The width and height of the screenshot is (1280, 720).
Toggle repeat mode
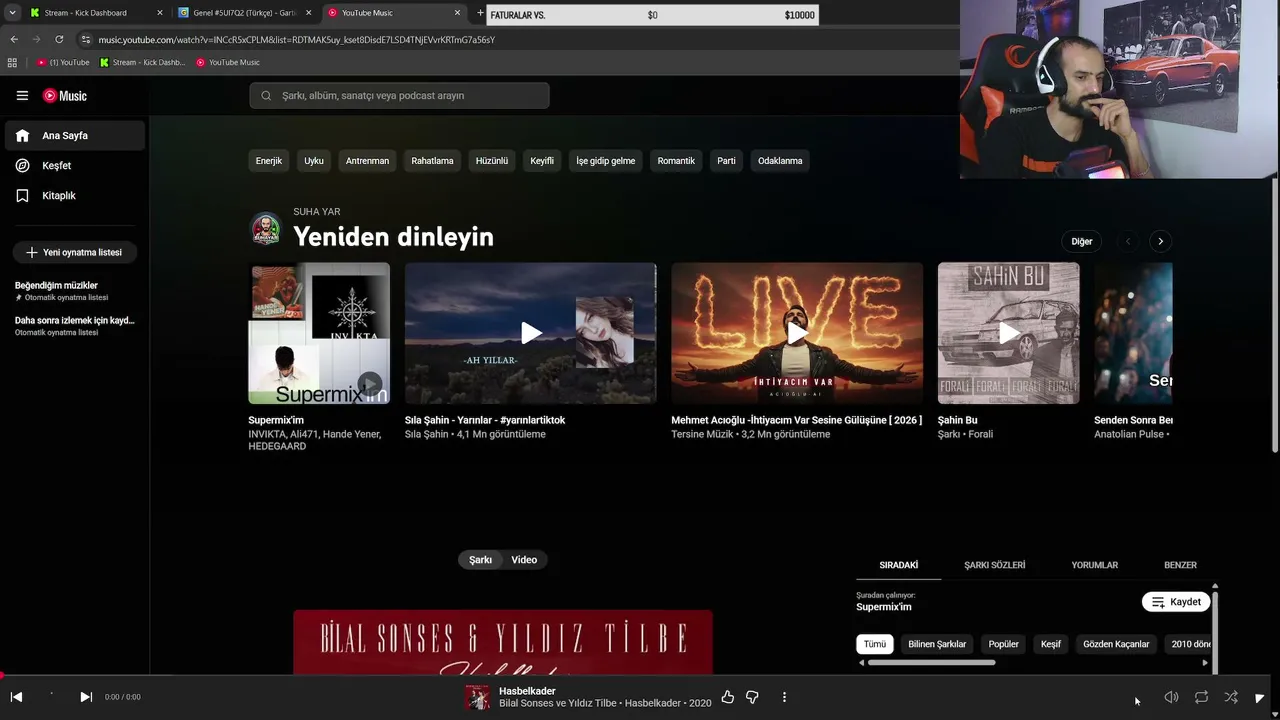1201,697
